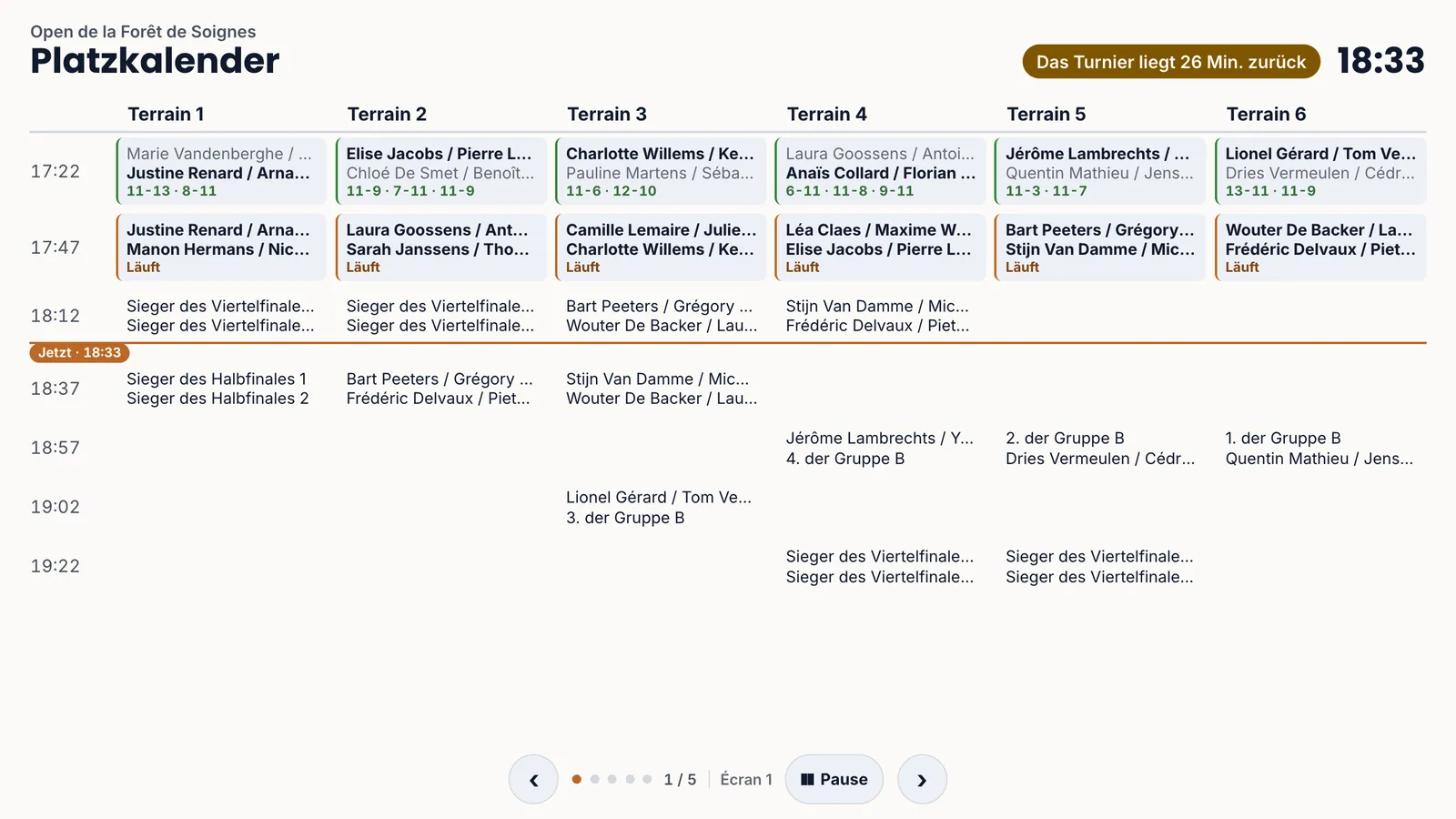This screenshot has height=819, width=1456.
Task: Click the "Écran 1" screen label
Action: pyautogui.click(x=746, y=779)
